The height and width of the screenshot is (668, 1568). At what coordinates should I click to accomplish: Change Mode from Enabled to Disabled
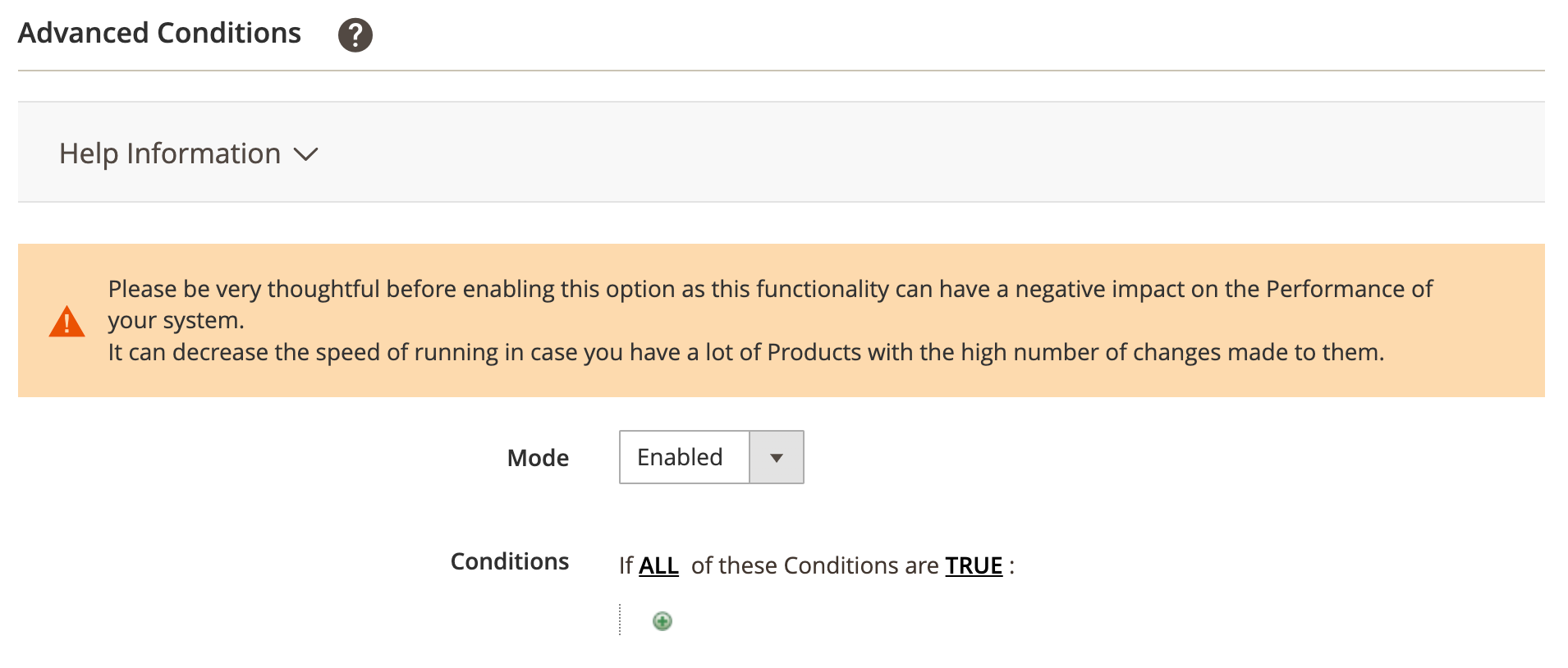tap(710, 457)
